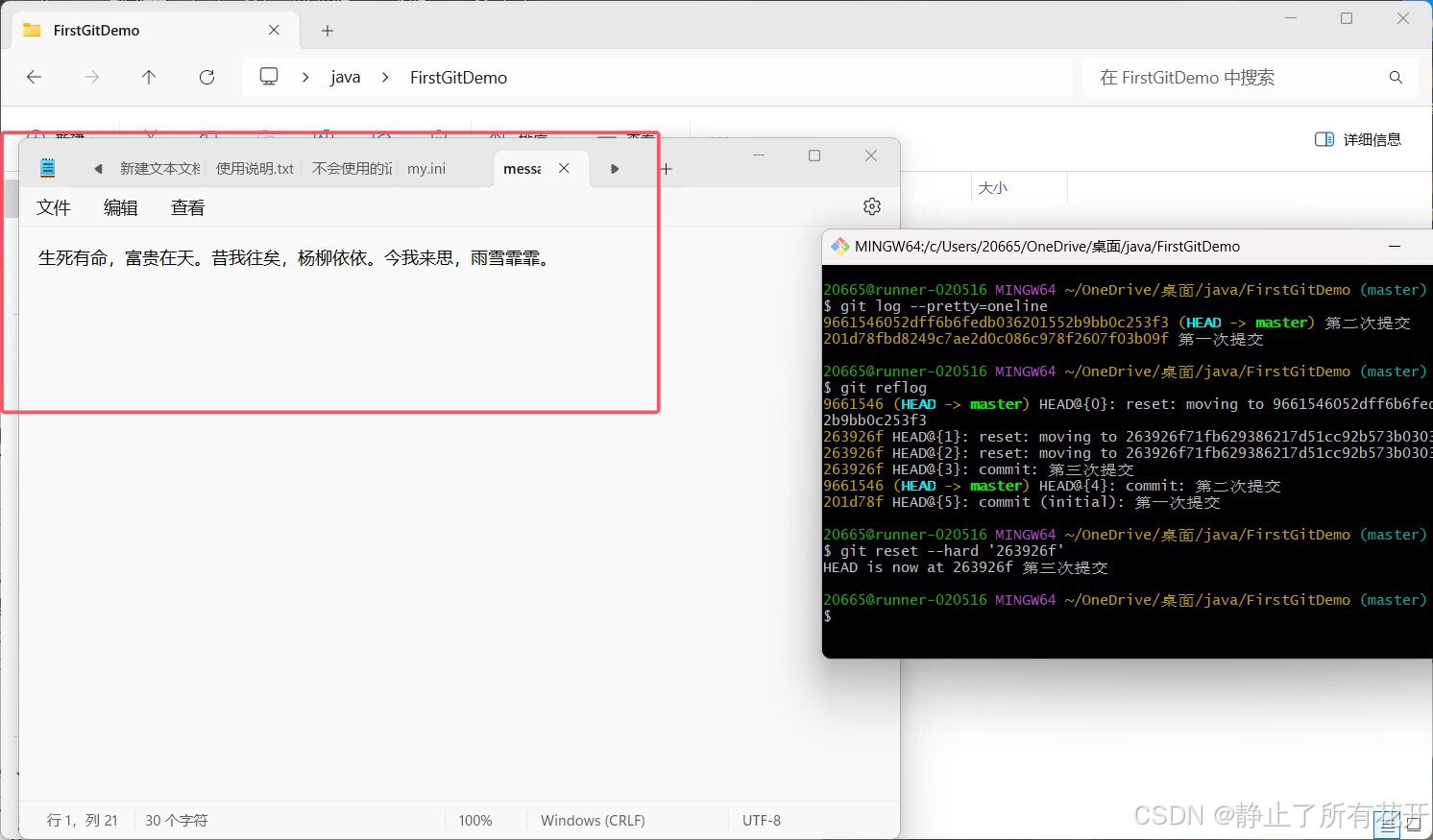Screen dimensions: 1433x840
Task: Close the FirstGitDemo Explorer tab
Action: coord(274,30)
